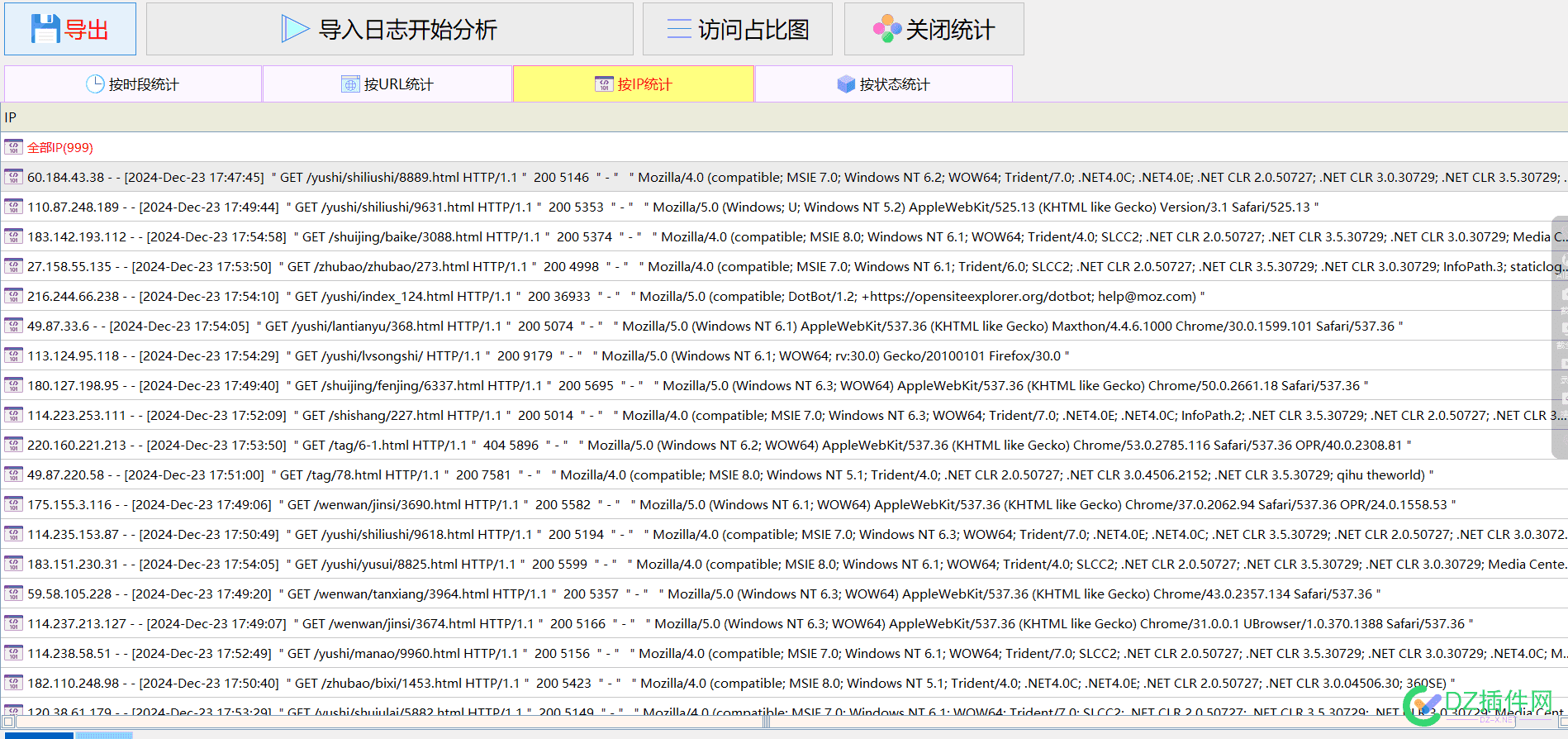The width and height of the screenshot is (1568, 739).
Task: Click row icon for IP 180.127.198.95
Action: (13, 385)
